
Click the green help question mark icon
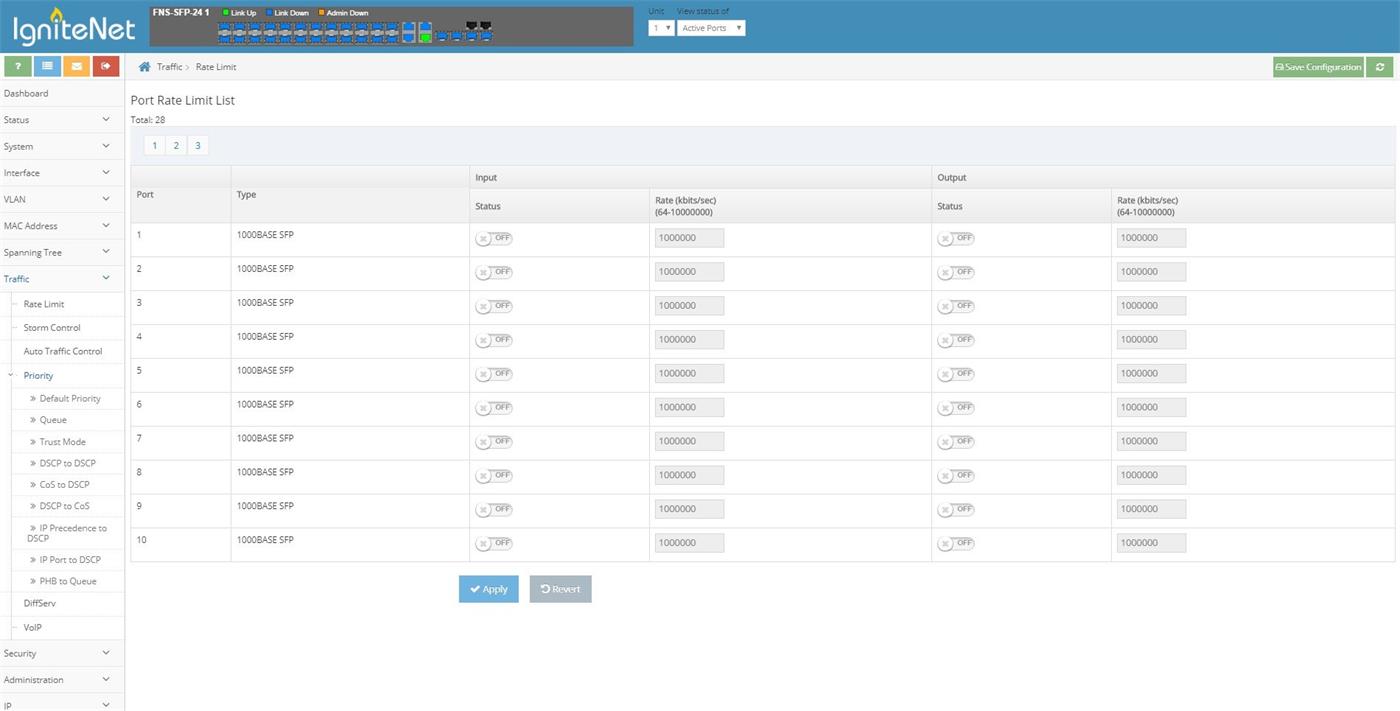(x=17, y=66)
